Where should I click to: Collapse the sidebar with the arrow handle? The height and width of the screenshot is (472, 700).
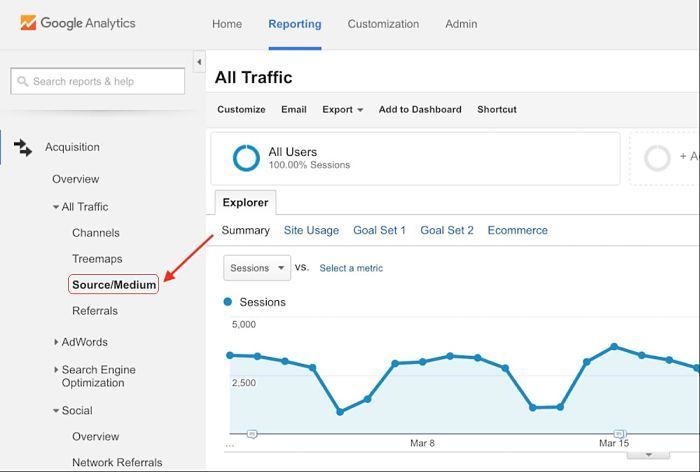198,62
